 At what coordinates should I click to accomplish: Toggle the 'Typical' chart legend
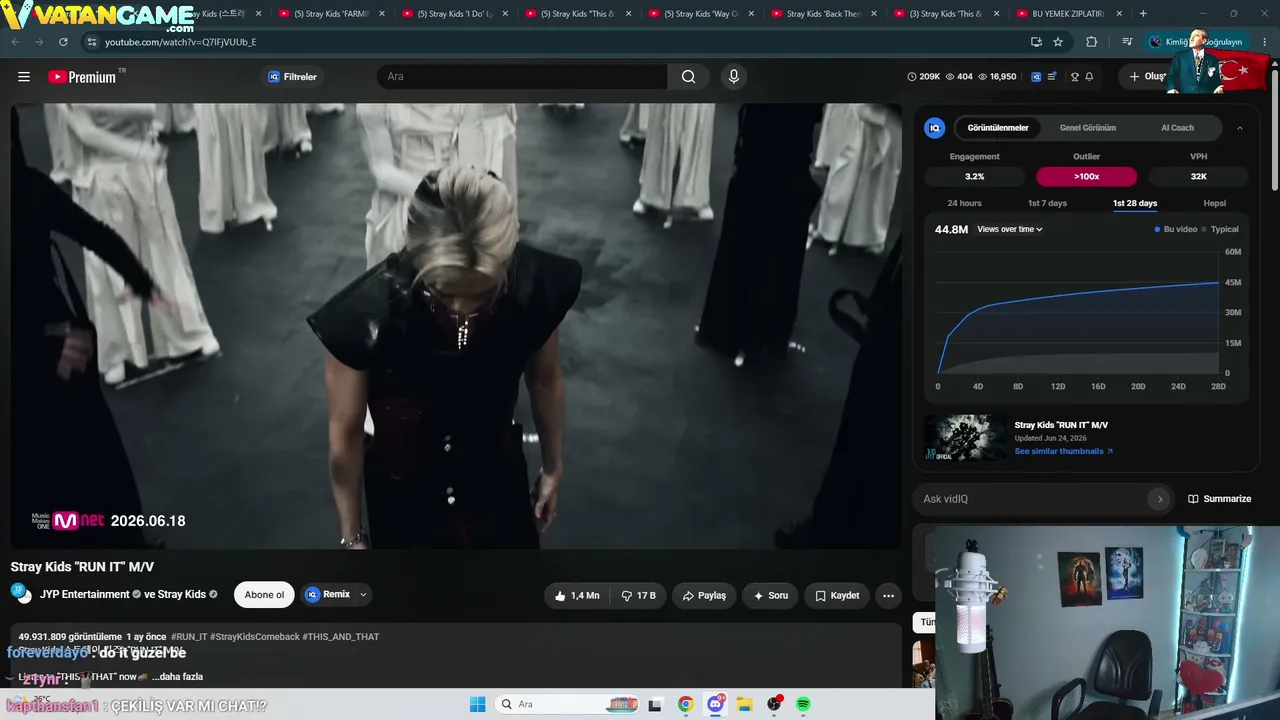[x=1220, y=229]
